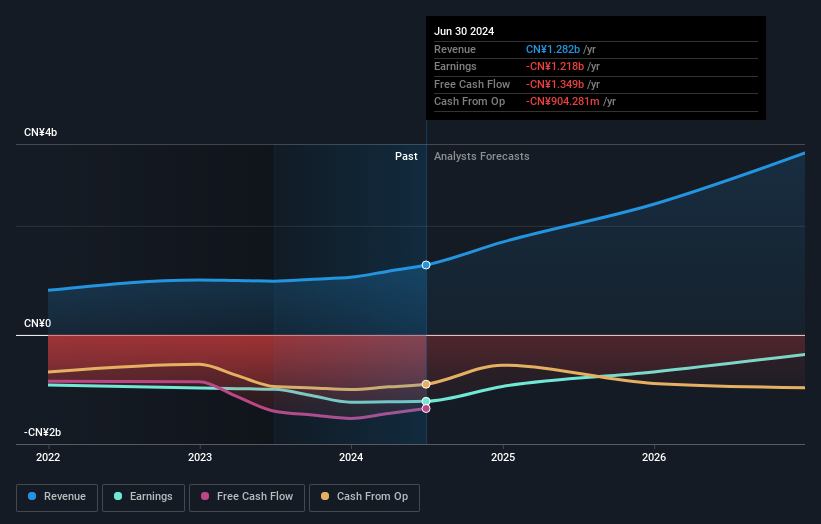Toggle the Earnings legend button

point(143,497)
